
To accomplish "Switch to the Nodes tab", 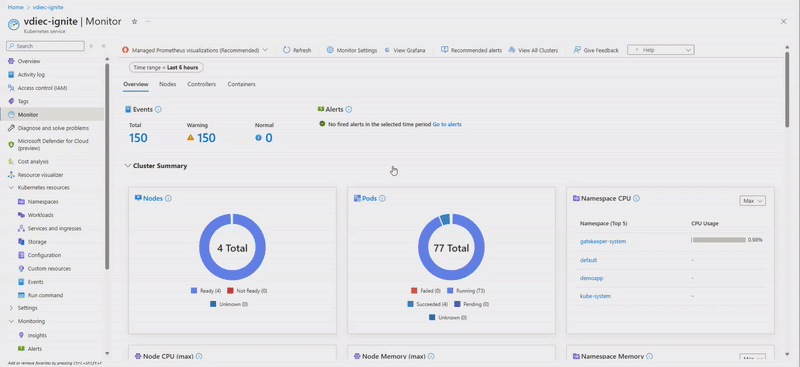I will pyautogui.click(x=167, y=84).
